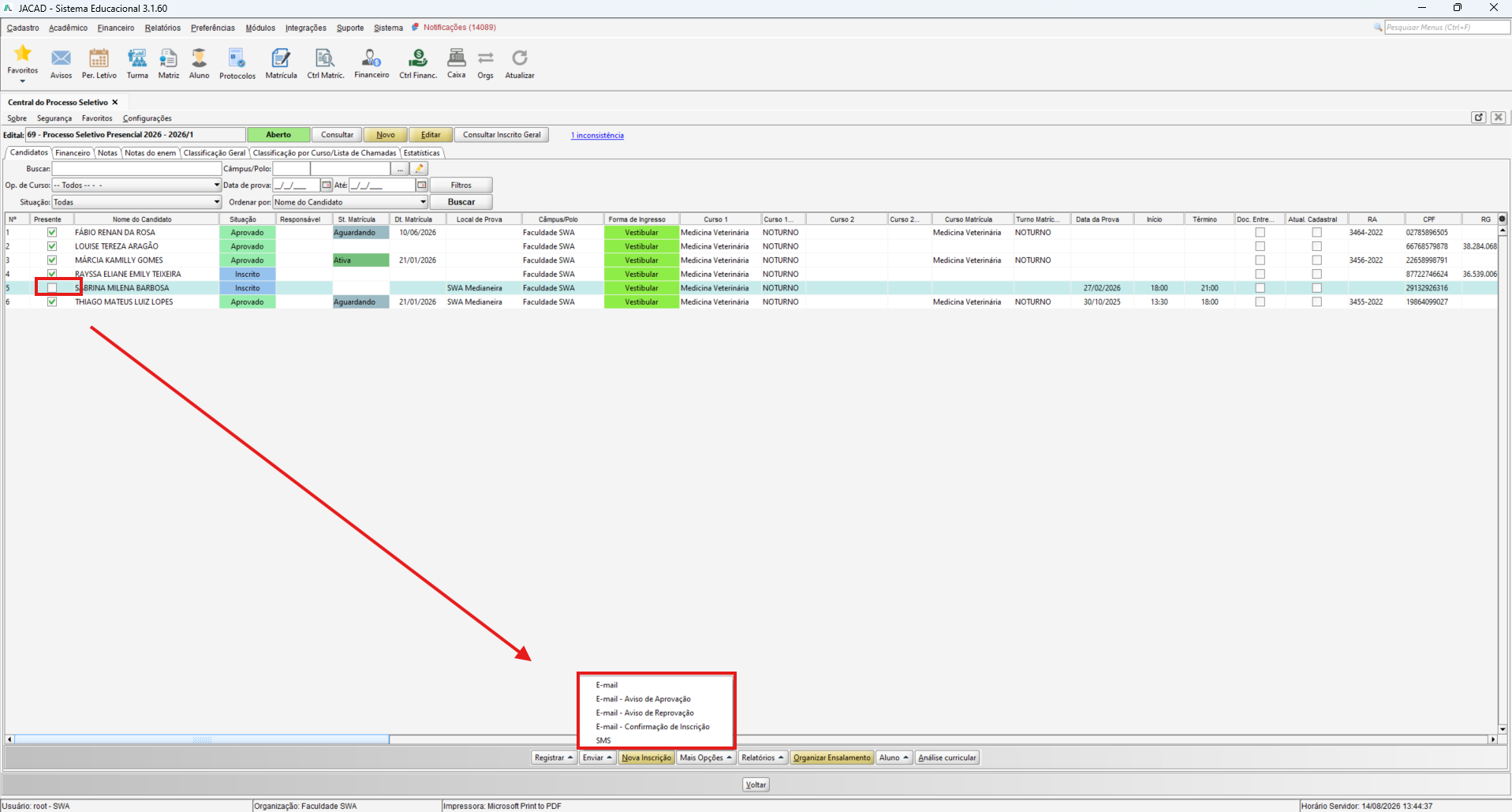Expand the Registrar menu button
Image resolution: width=1512 pixels, height=812 pixels.
pyautogui.click(x=554, y=758)
